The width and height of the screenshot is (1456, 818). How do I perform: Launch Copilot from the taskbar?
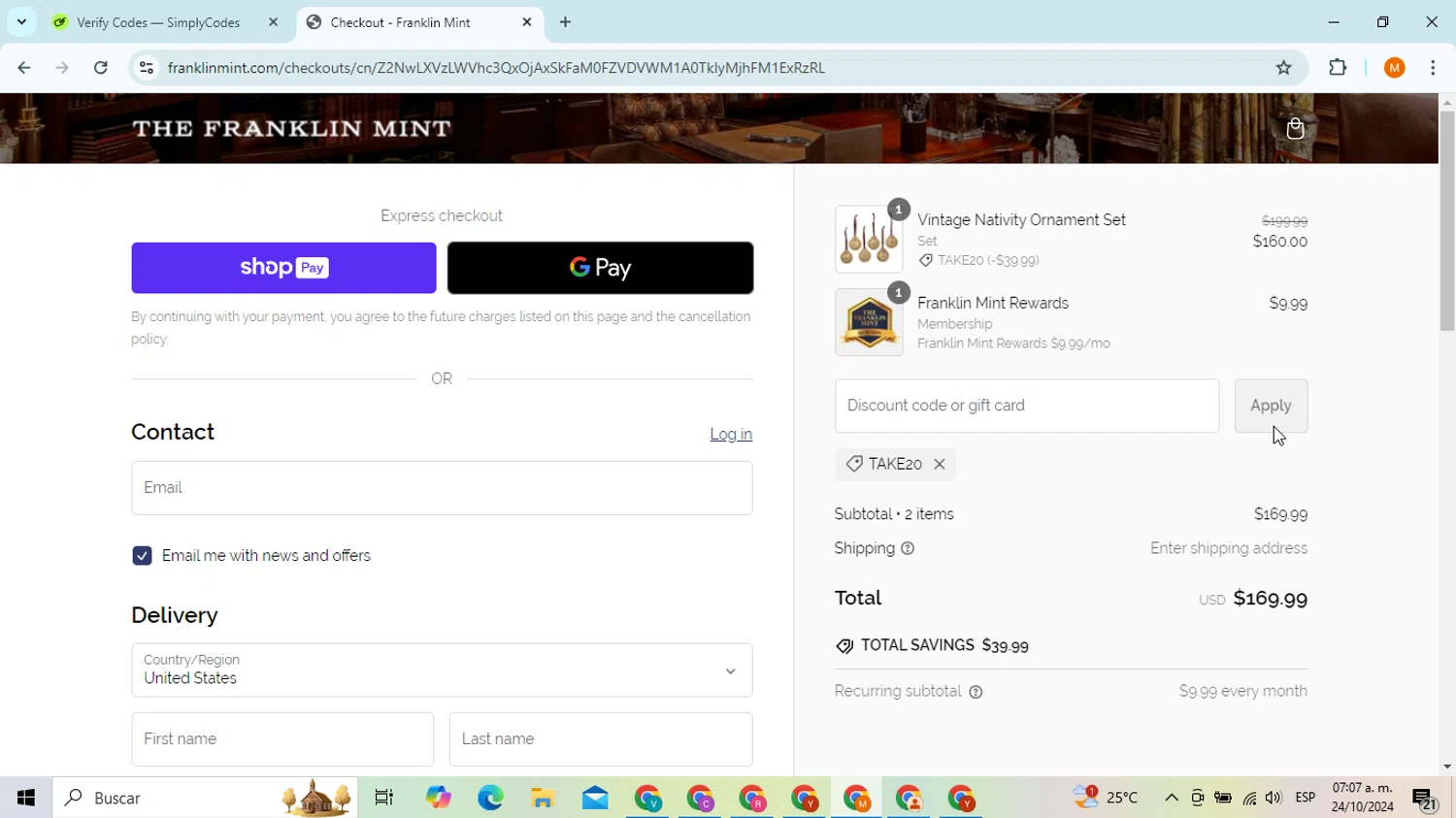(x=438, y=798)
